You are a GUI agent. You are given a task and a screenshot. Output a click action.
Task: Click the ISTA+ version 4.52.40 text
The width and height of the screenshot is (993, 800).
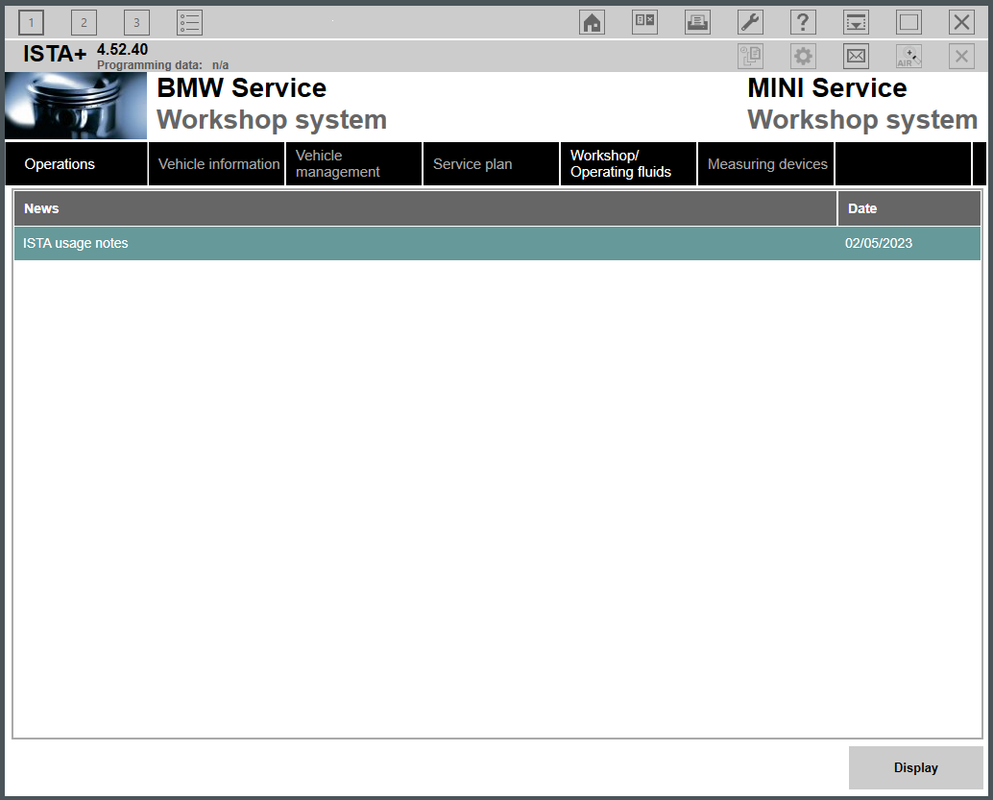122,49
